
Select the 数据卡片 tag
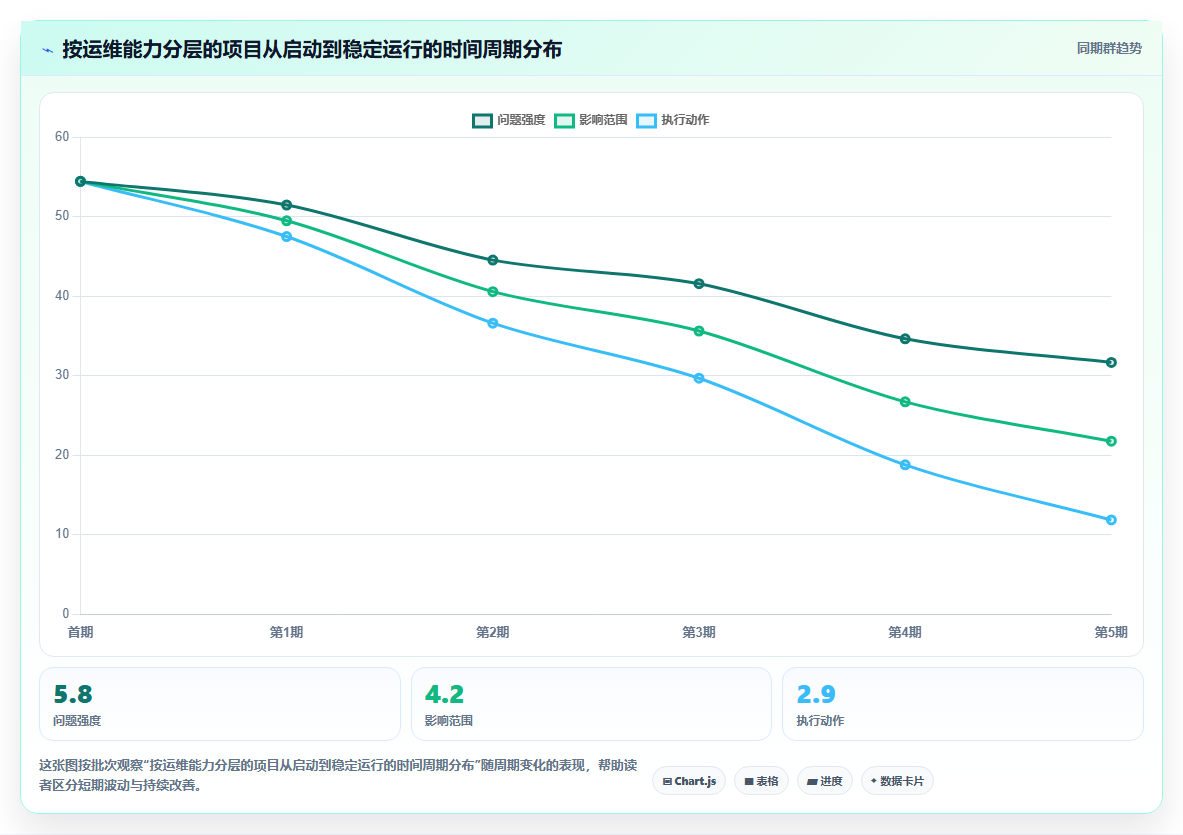897,781
